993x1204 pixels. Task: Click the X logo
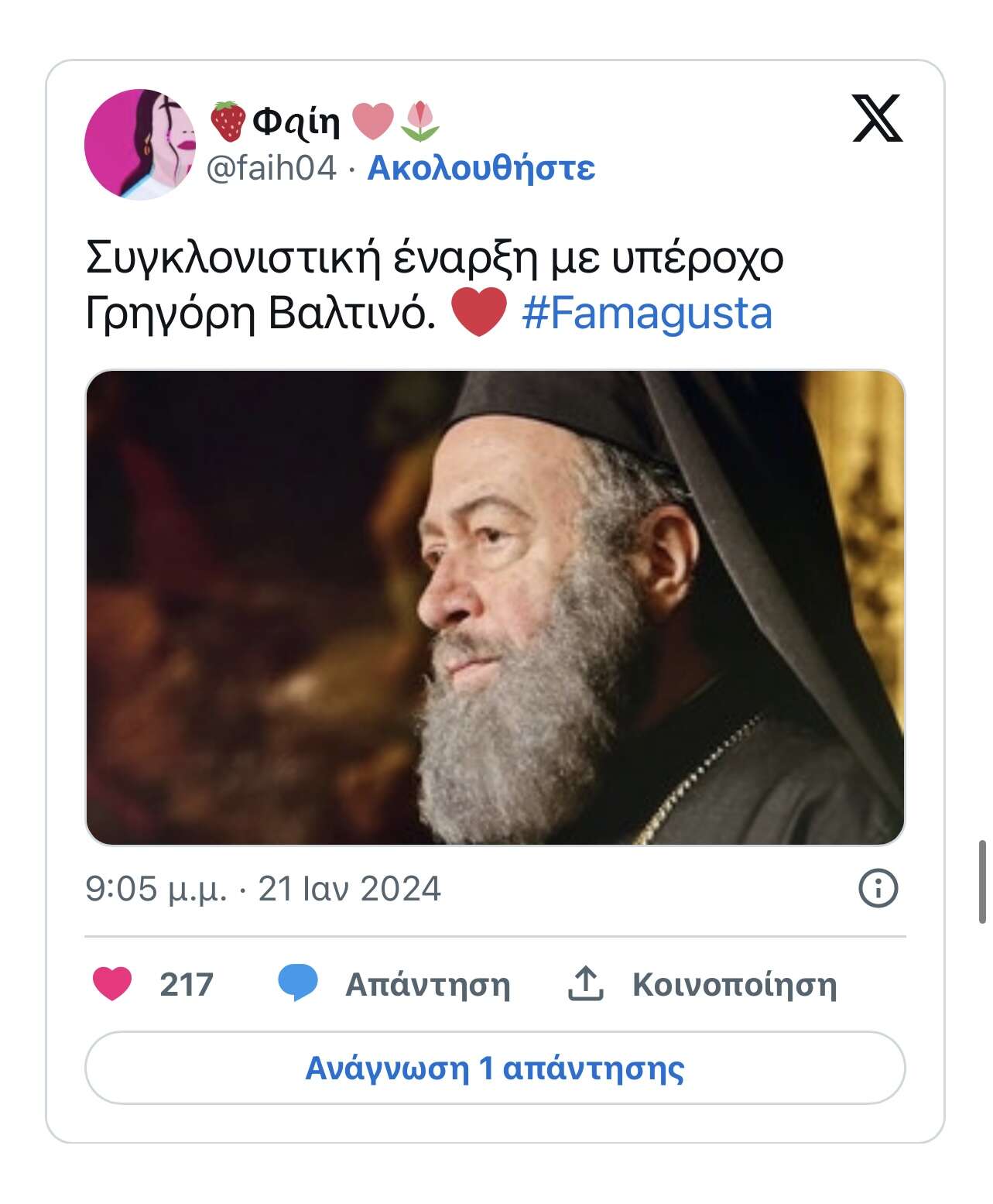(877, 118)
